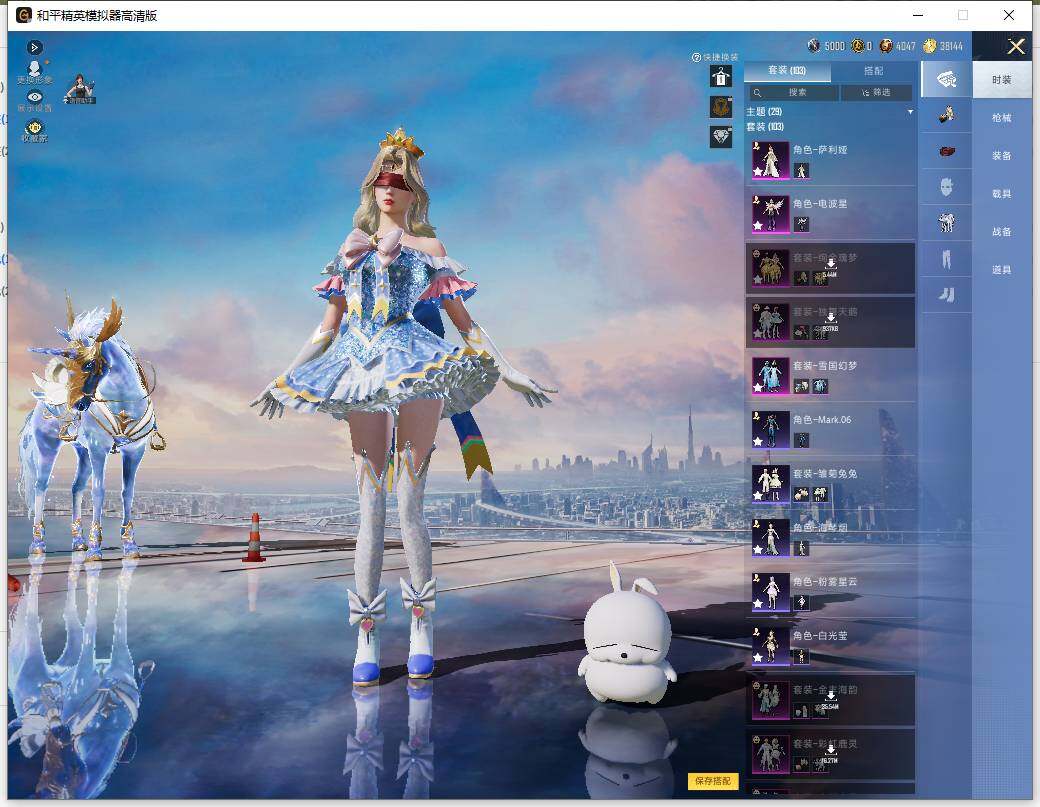Open the 收藏家 collector badge icon
1040x807 pixels.
click(34, 131)
